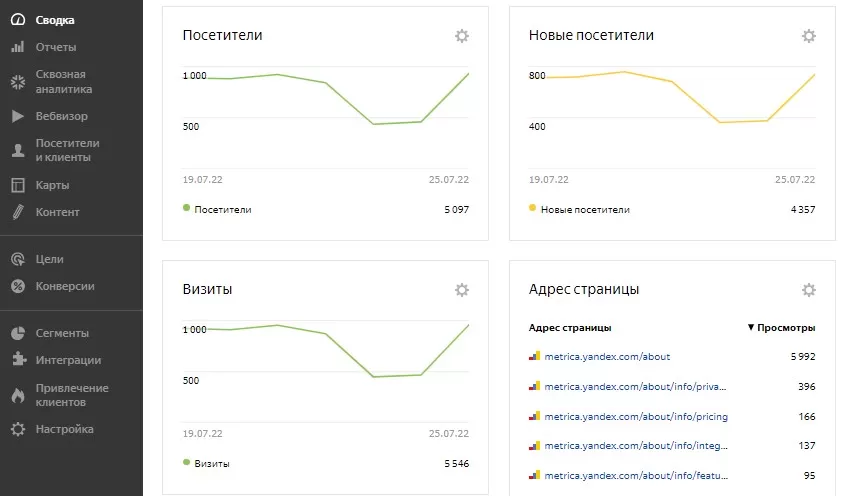This screenshot has width=841, height=496.
Task: Click bar chart icon next to metrica.yandex.com/about
Action: 534,356
